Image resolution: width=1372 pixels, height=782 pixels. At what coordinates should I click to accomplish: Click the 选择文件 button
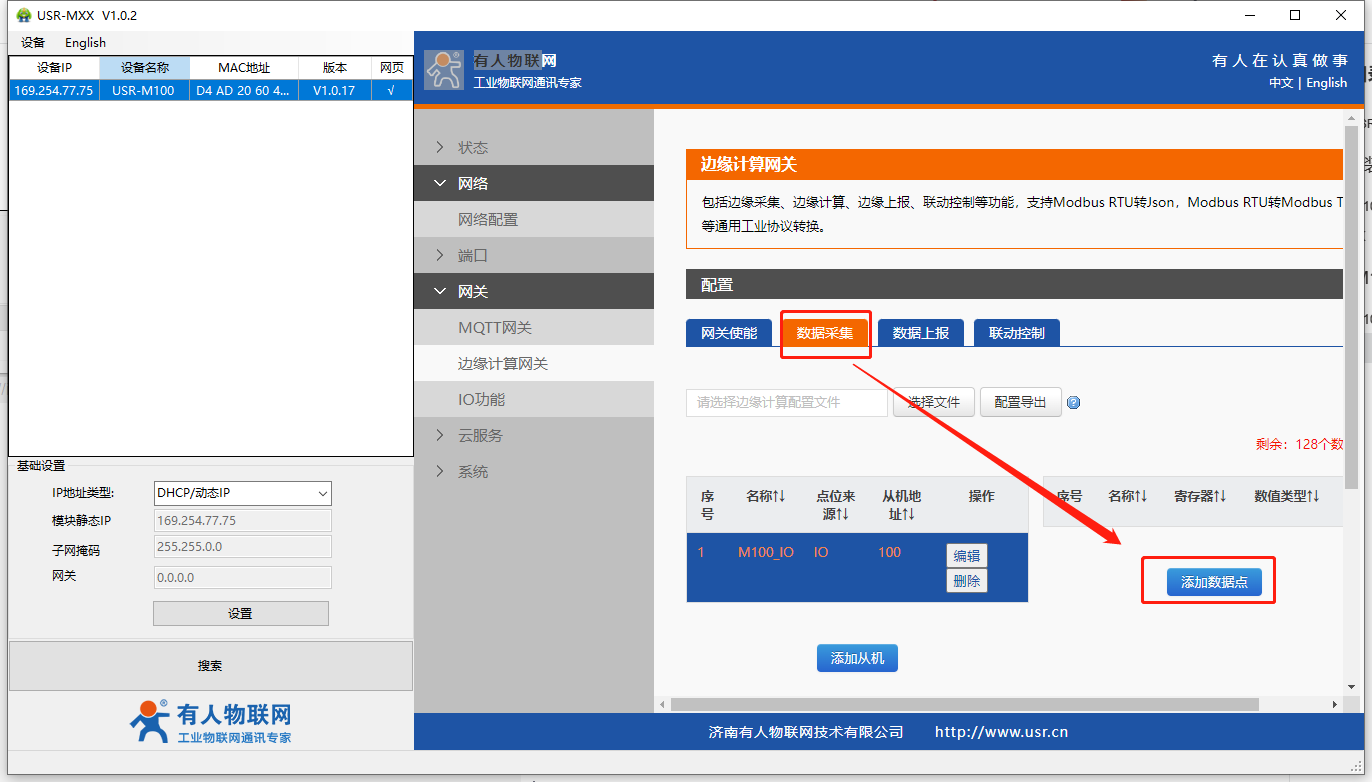934,402
